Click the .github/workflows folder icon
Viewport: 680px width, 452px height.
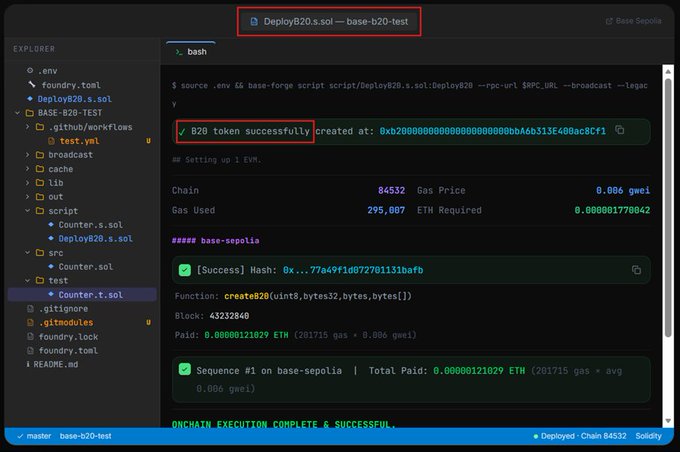pyautogui.click(x=40, y=127)
